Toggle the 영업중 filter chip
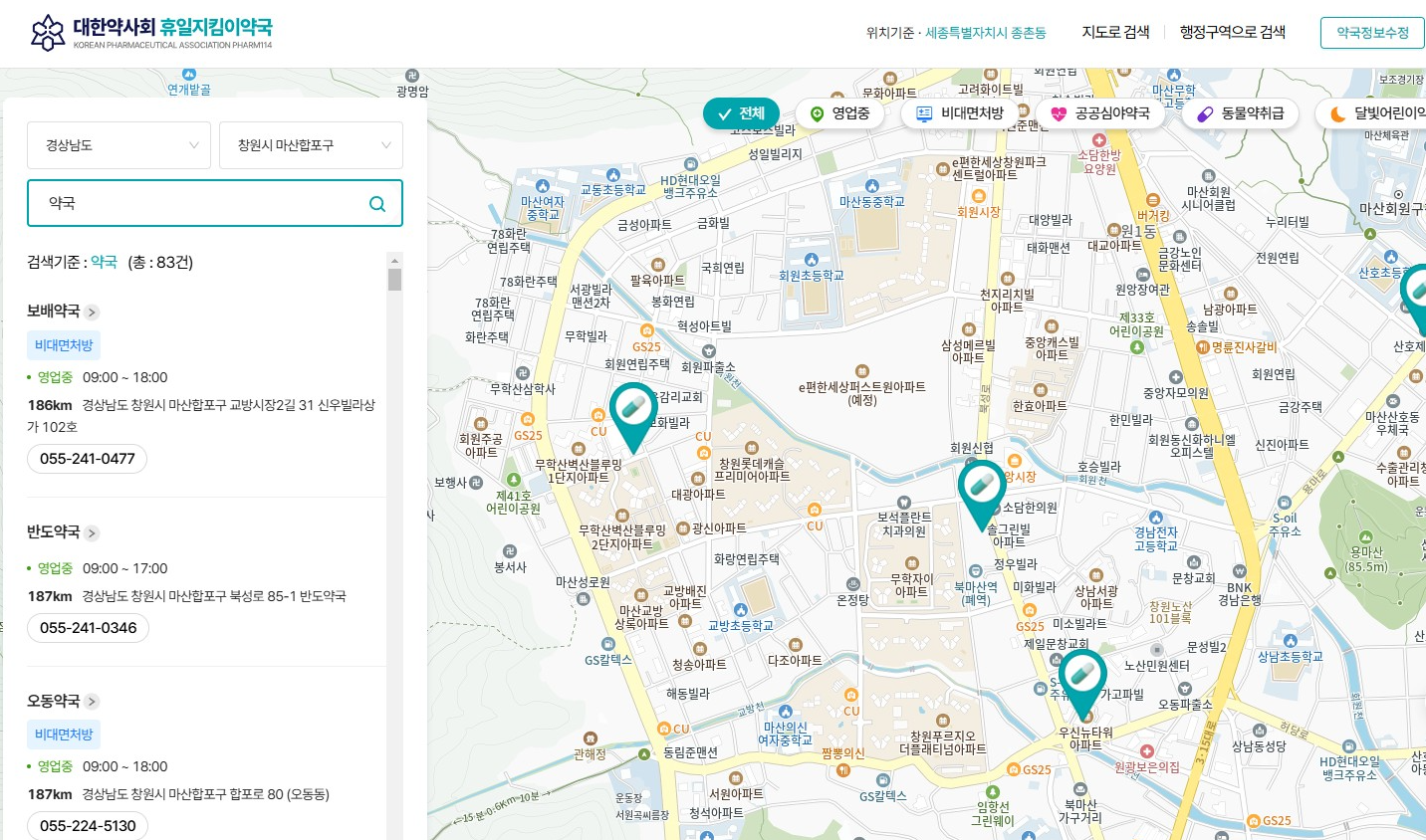 (x=839, y=113)
